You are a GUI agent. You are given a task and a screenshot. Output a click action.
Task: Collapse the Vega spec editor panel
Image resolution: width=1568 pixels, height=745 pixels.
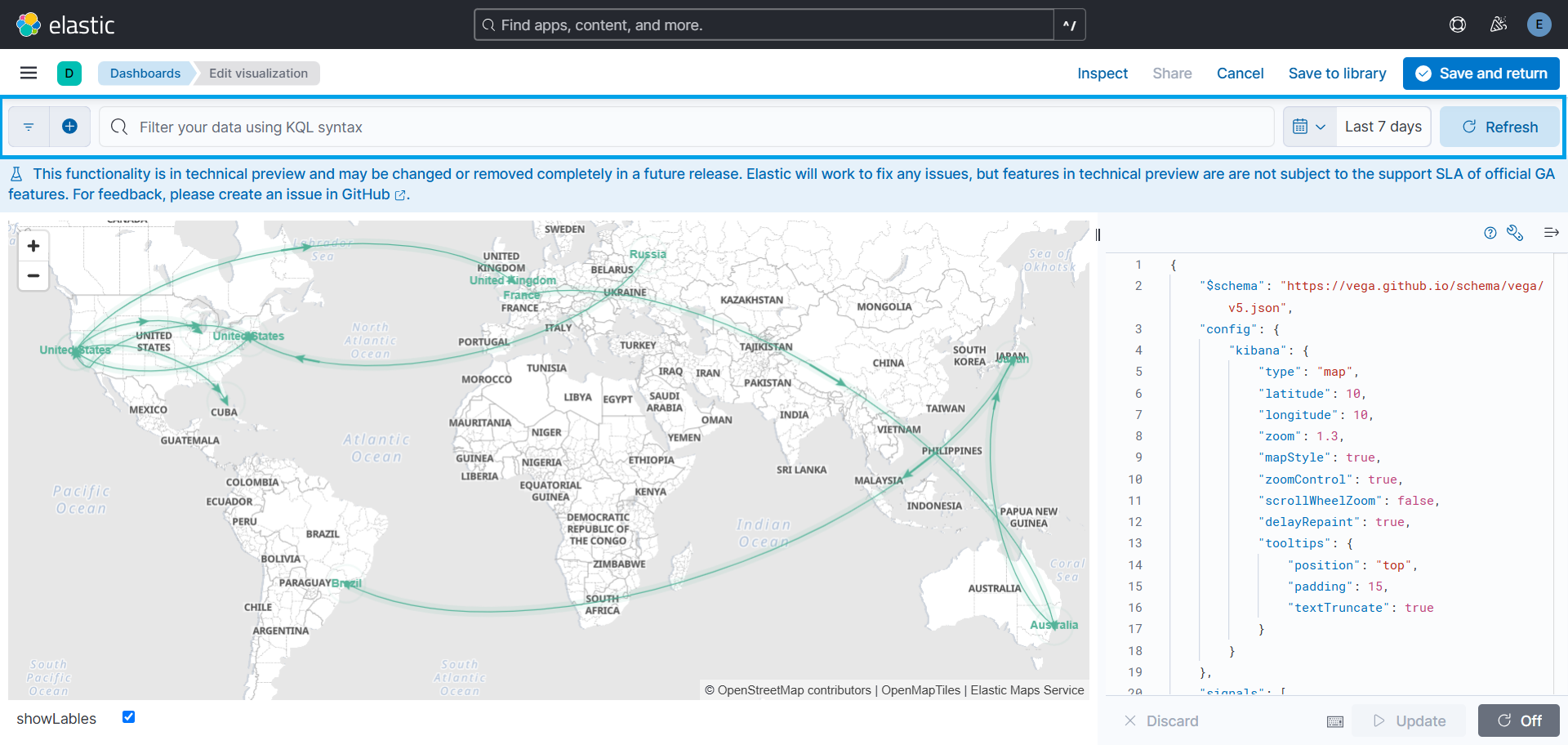(x=1551, y=233)
